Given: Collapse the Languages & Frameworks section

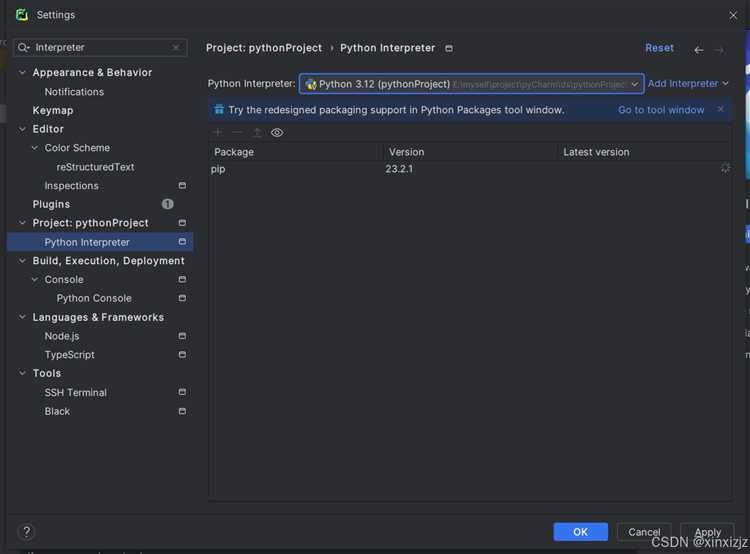Looking at the screenshot, I should pos(22,317).
